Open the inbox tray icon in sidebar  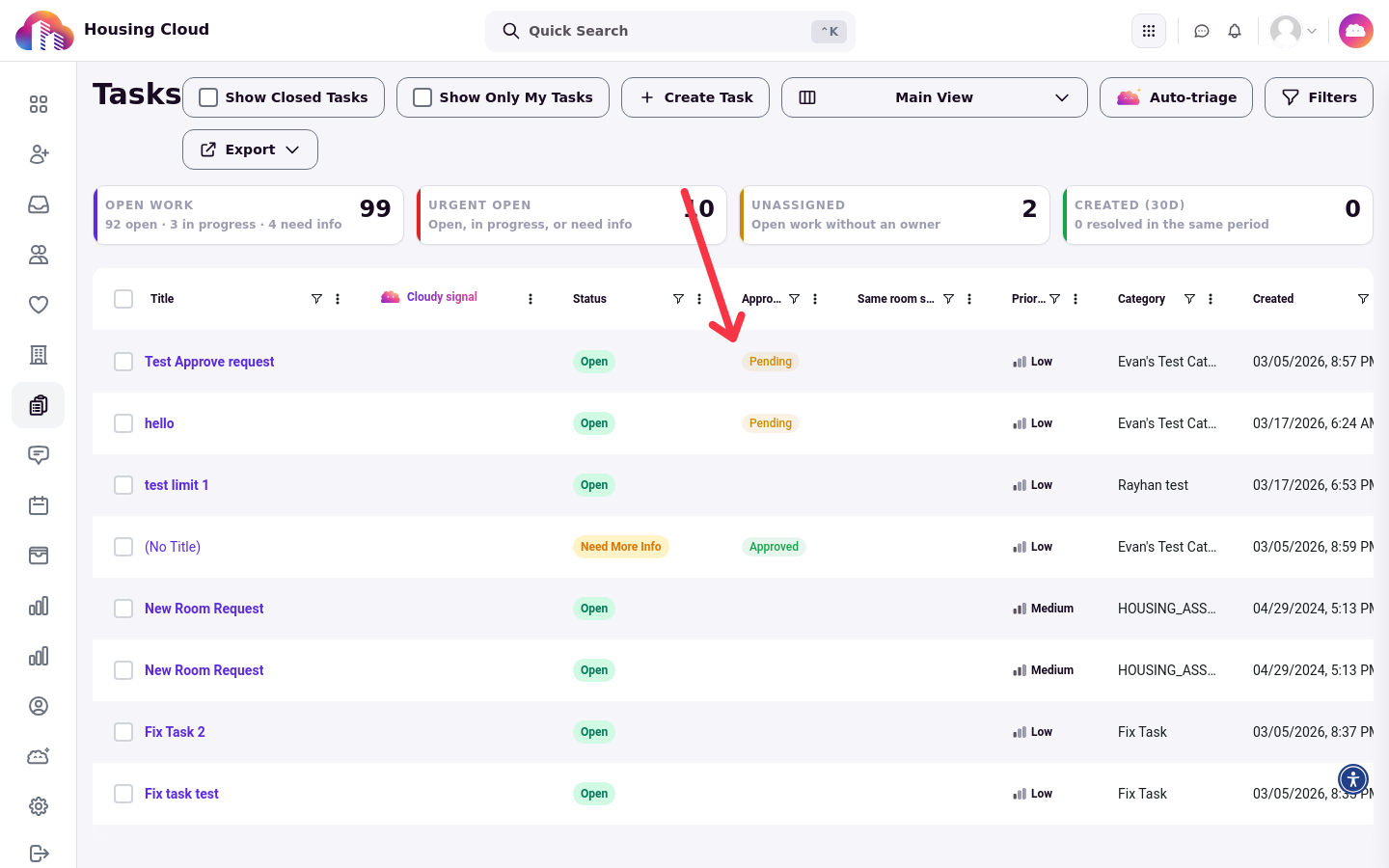click(39, 204)
